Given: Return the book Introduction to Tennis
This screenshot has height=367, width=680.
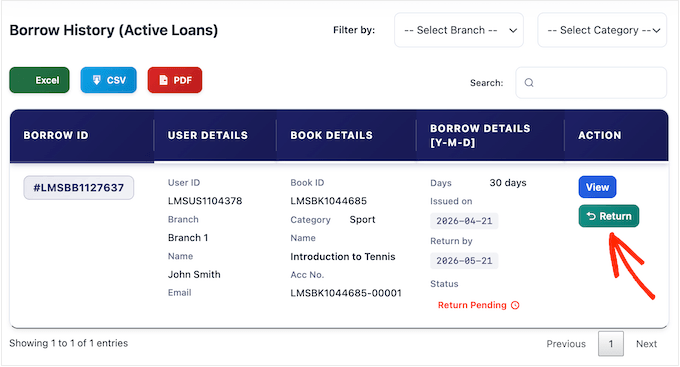Looking at the screenshot, I should point(609,216).
